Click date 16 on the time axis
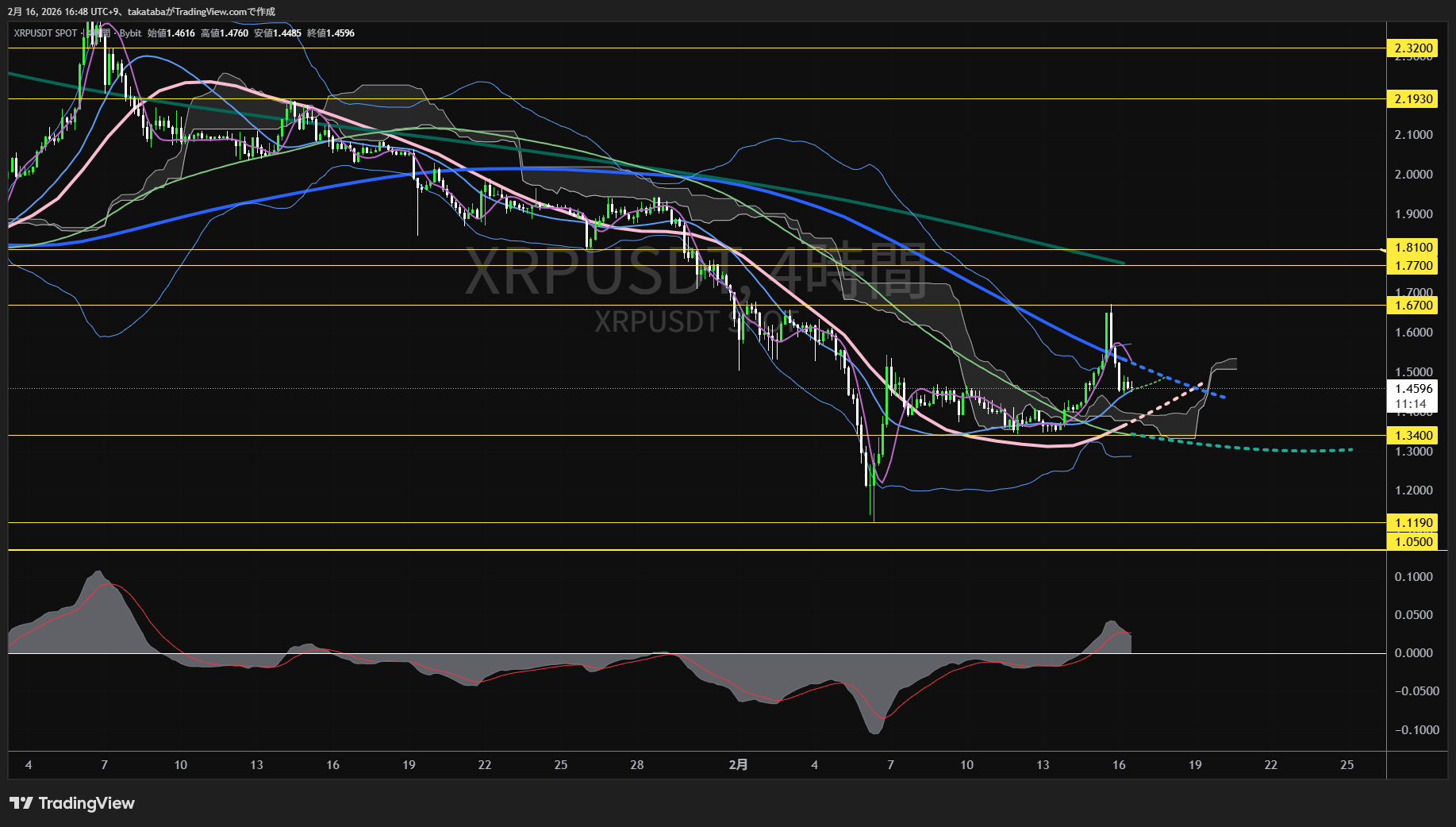The height and width of the screenshot is (827, 1456). [1119, 765]
